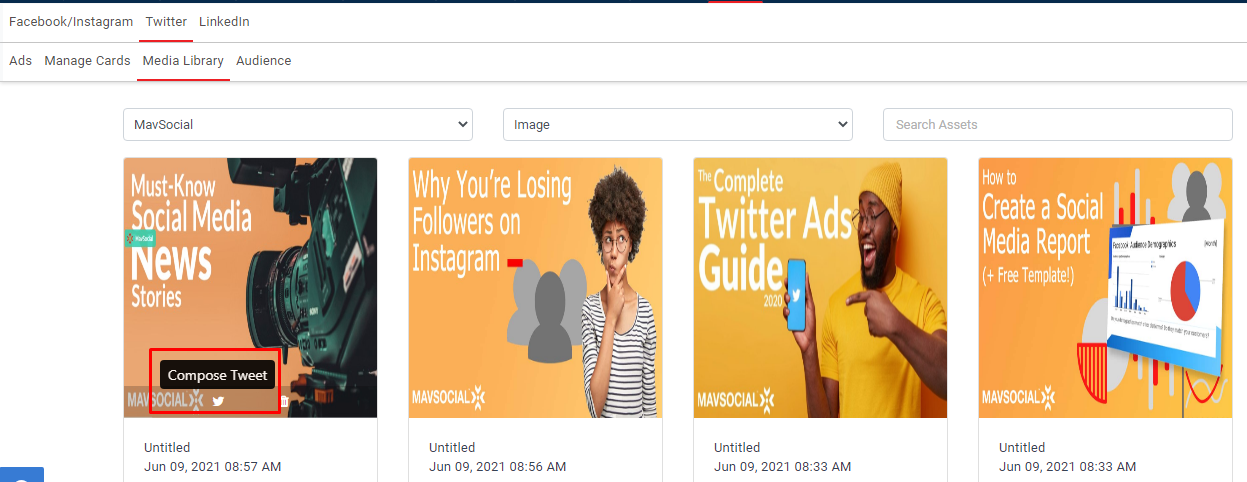Click the blue help widget at bottom-left
This screenshot has height=482, width=1247.
tap(22, 476)
